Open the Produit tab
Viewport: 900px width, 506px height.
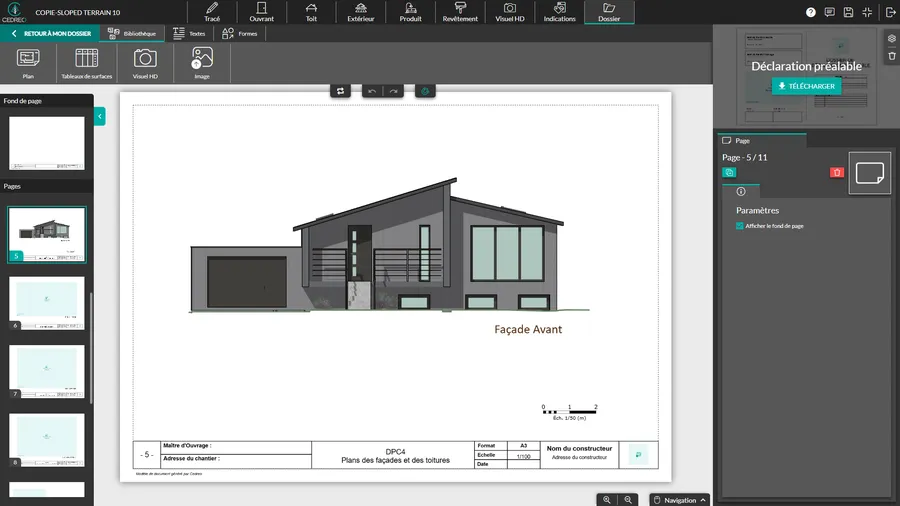(410, 12)
